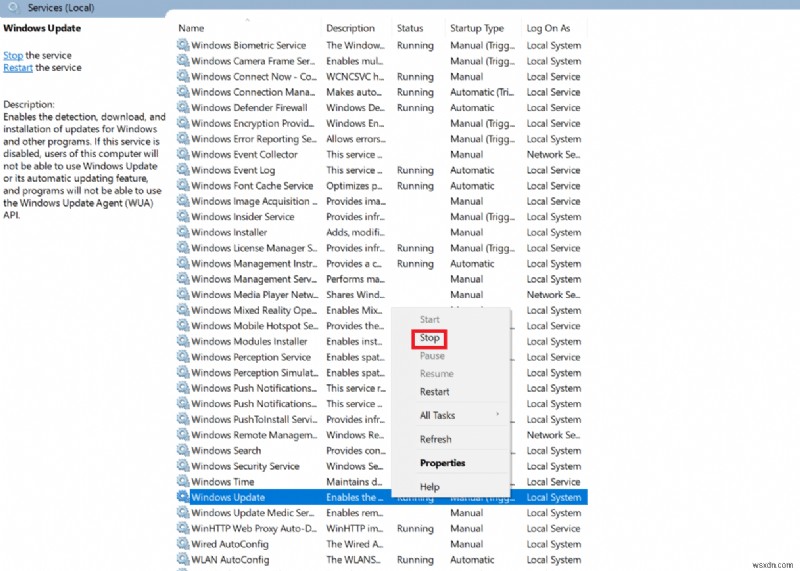
Task: Click the Wired AutoConfig gear icon
Action: click(x=183, y=544)
